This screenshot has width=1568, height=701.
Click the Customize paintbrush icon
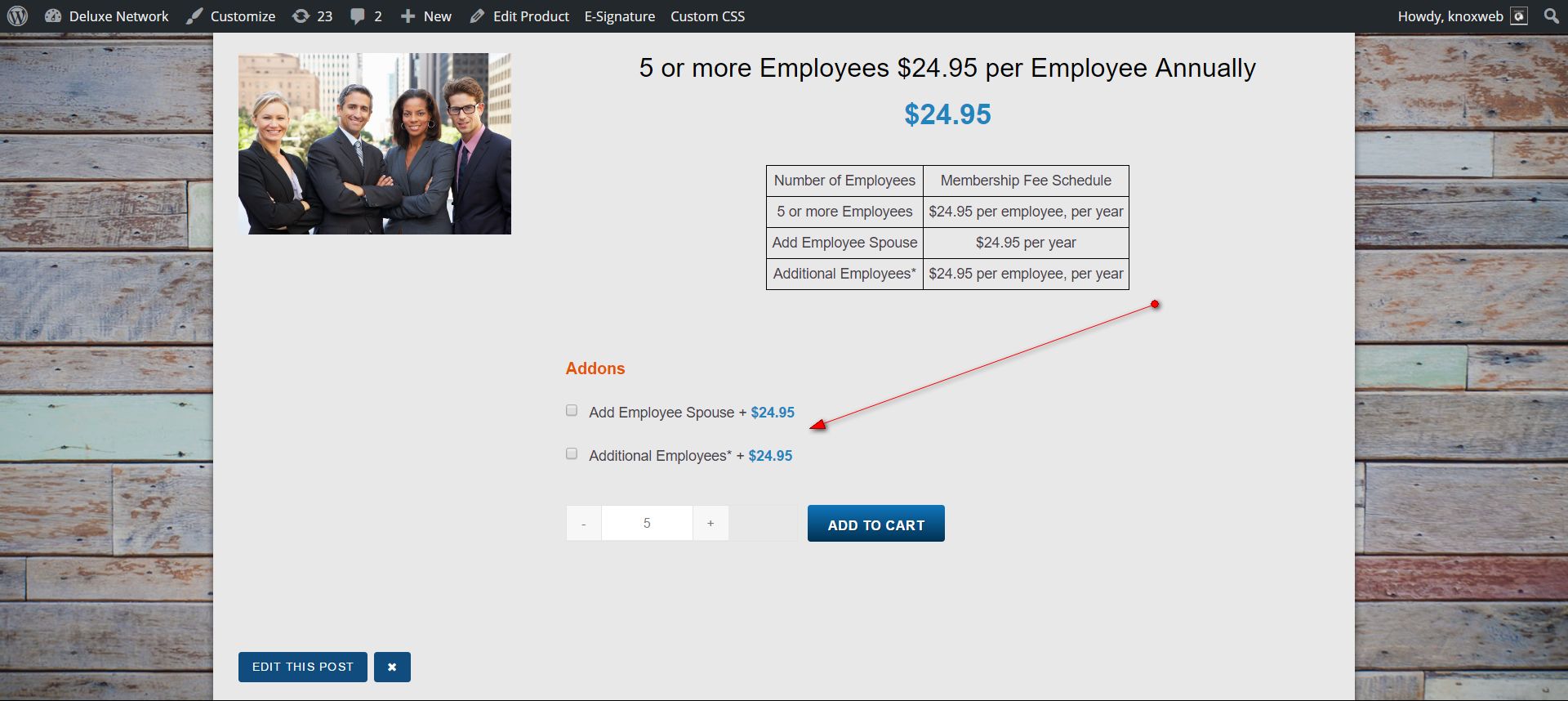click(x=194, y=16)
